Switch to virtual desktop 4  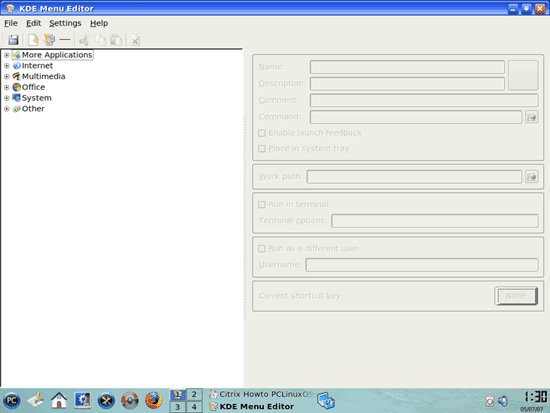tap(194, 407)
